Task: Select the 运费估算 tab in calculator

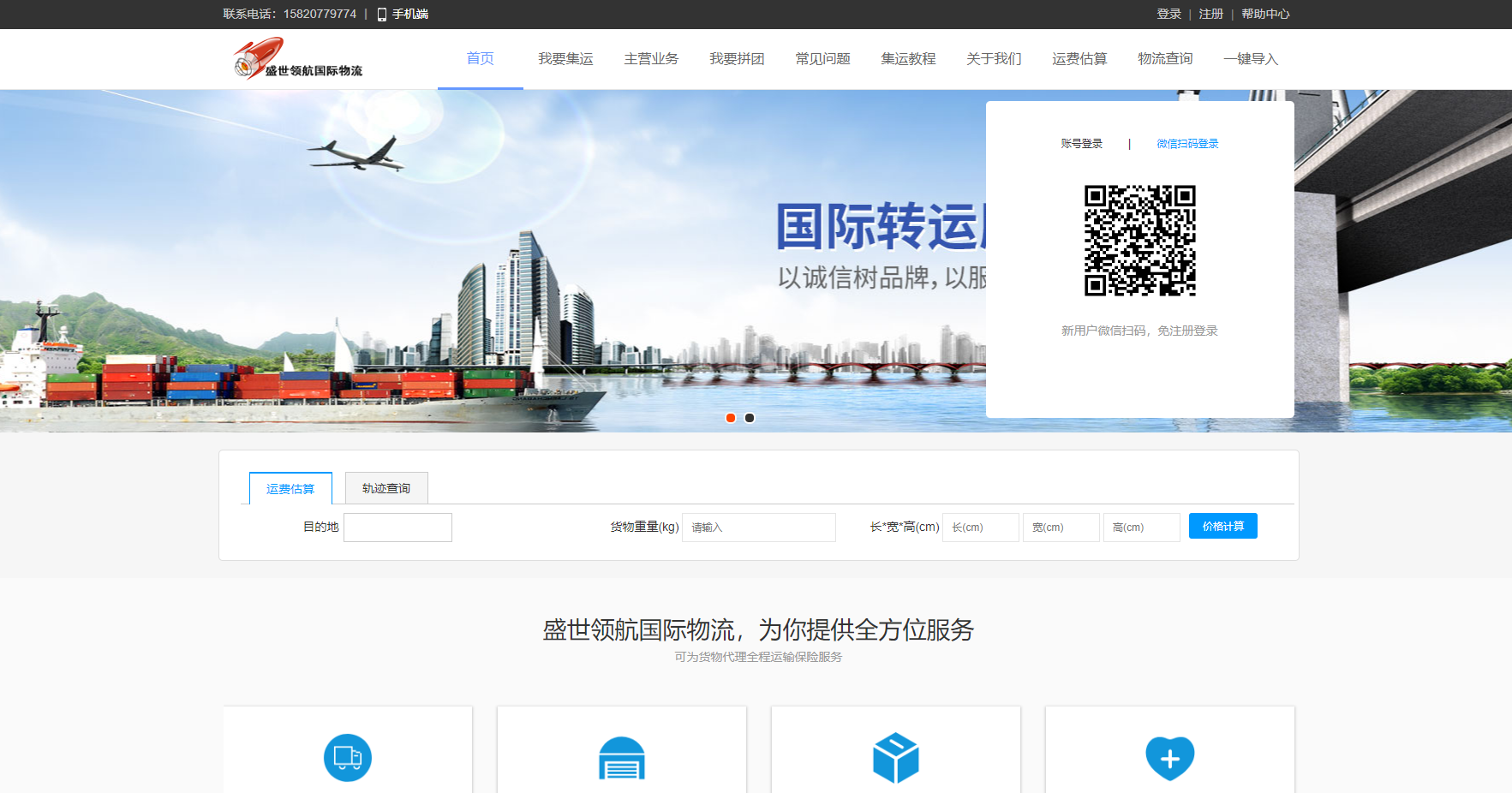Action: pyautogui.click(x=290, y=488)
